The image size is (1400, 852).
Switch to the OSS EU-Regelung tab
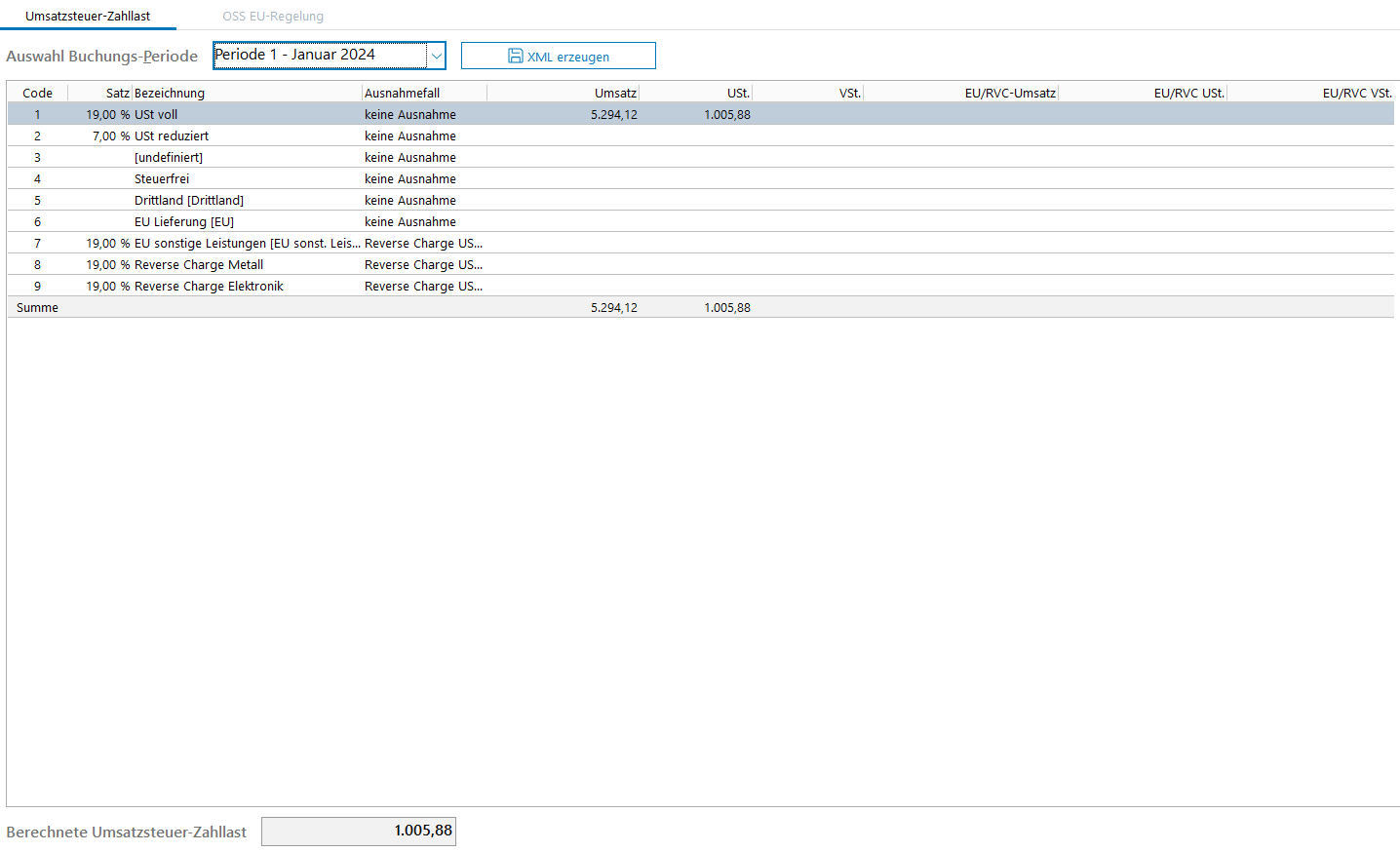click(x=273, y=17)
